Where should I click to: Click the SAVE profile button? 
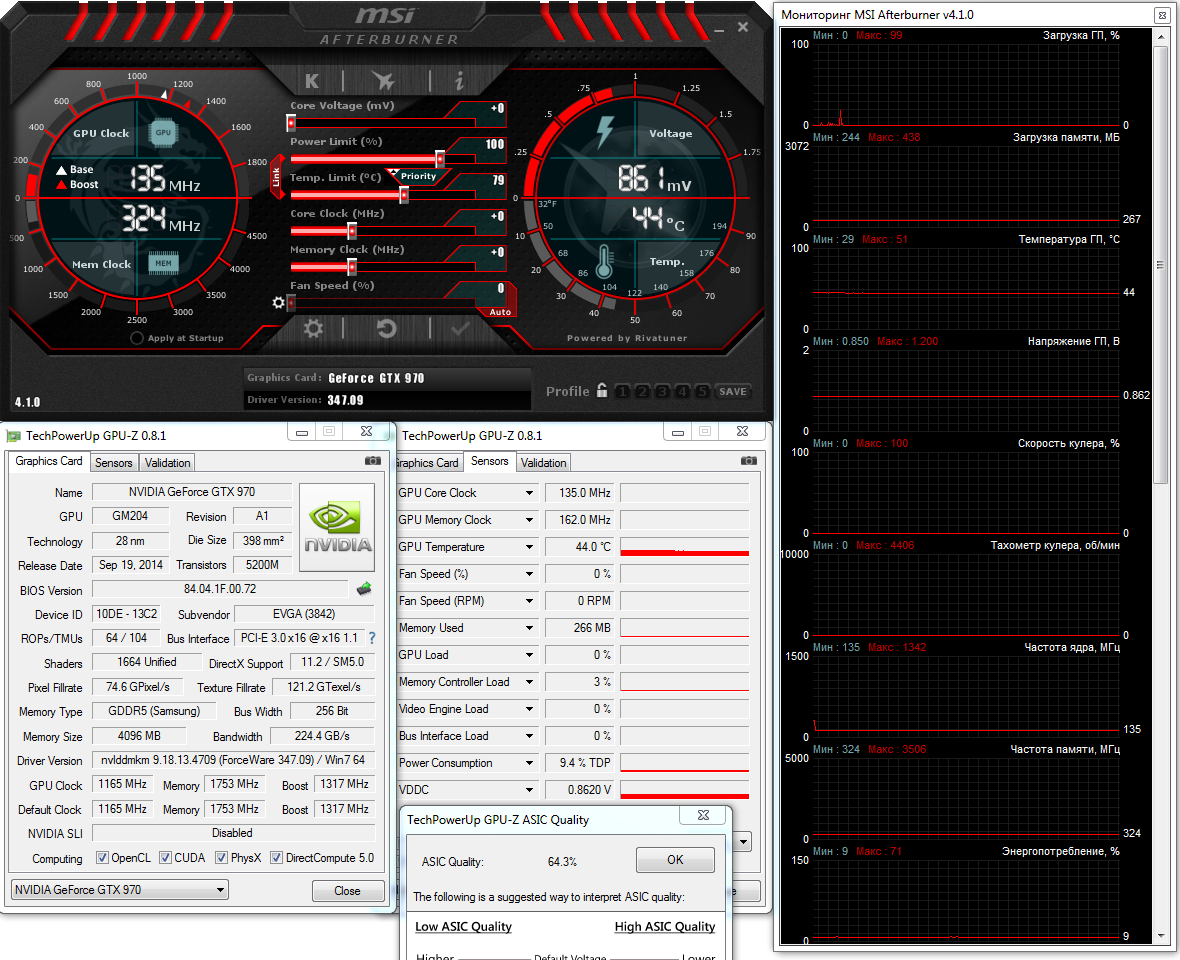point(732,391)
